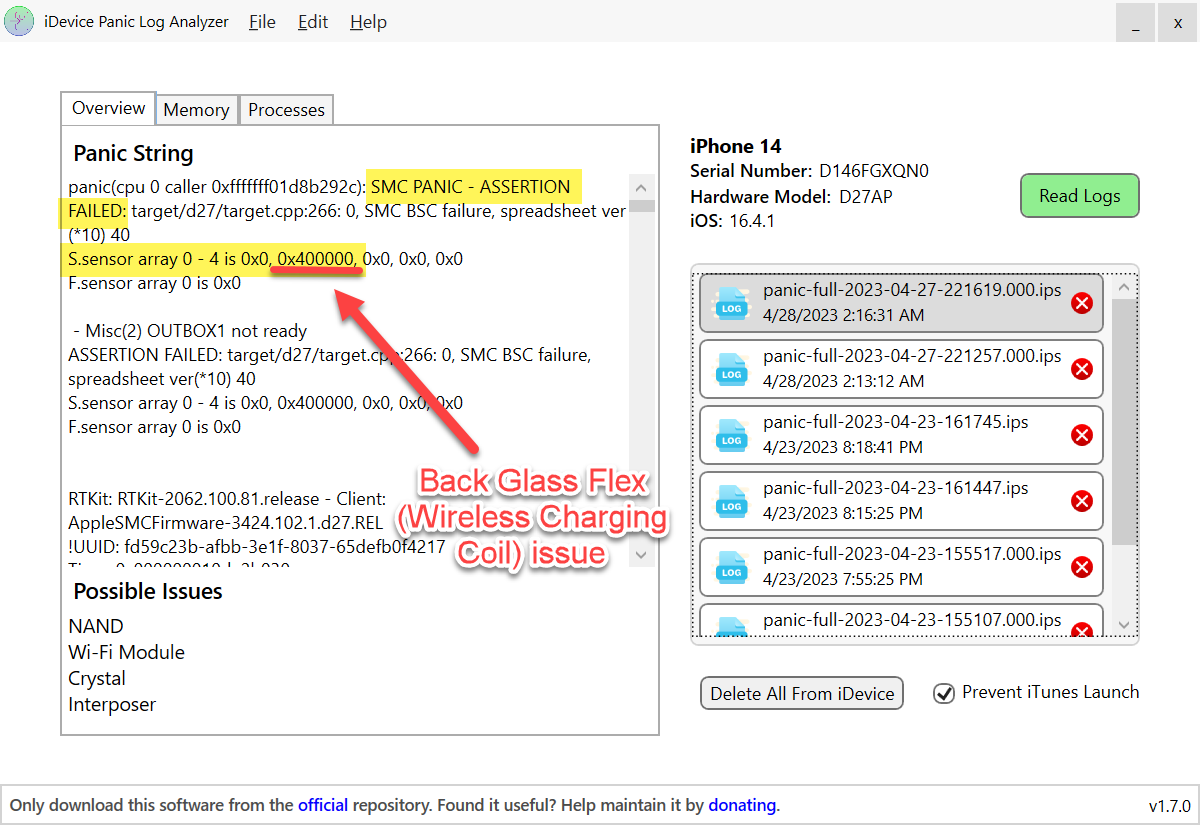This screenshot has width=1200, height=825.
Task: Close the application window
Action: tap(1177, 24)
